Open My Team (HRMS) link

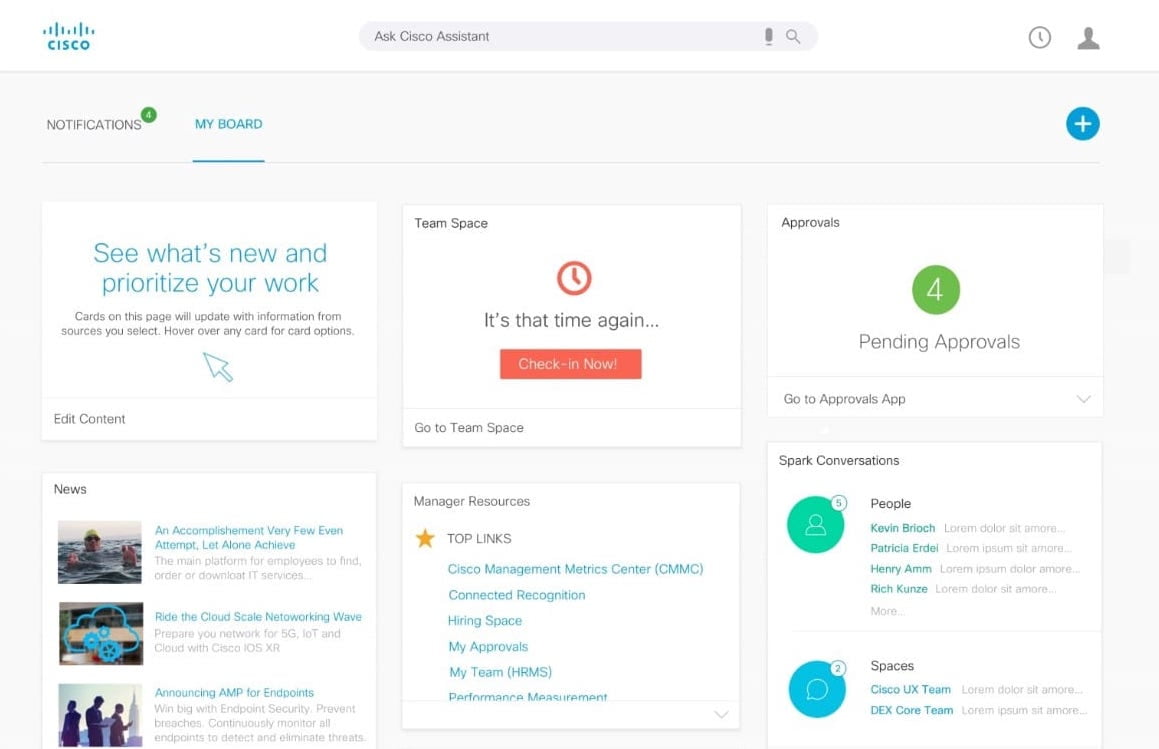500,672
